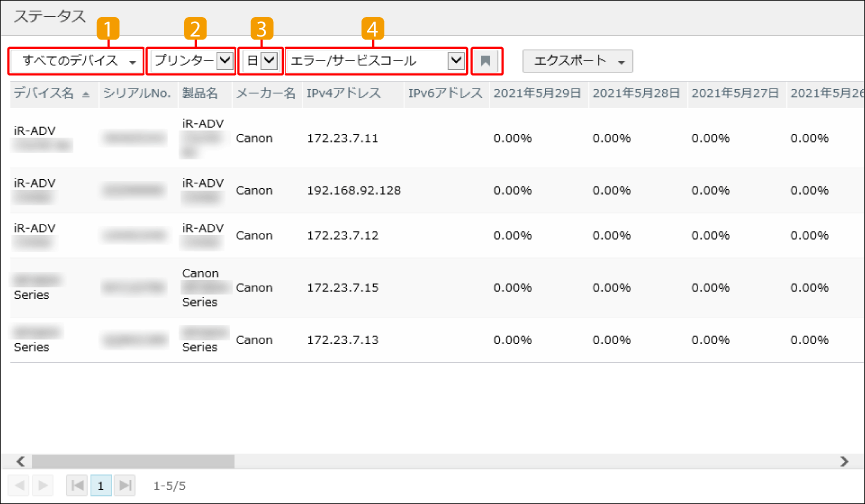This screenshot has height=504, width=865.
Task: Select row with IP 192.168.92.128
Action: (353, 190)
